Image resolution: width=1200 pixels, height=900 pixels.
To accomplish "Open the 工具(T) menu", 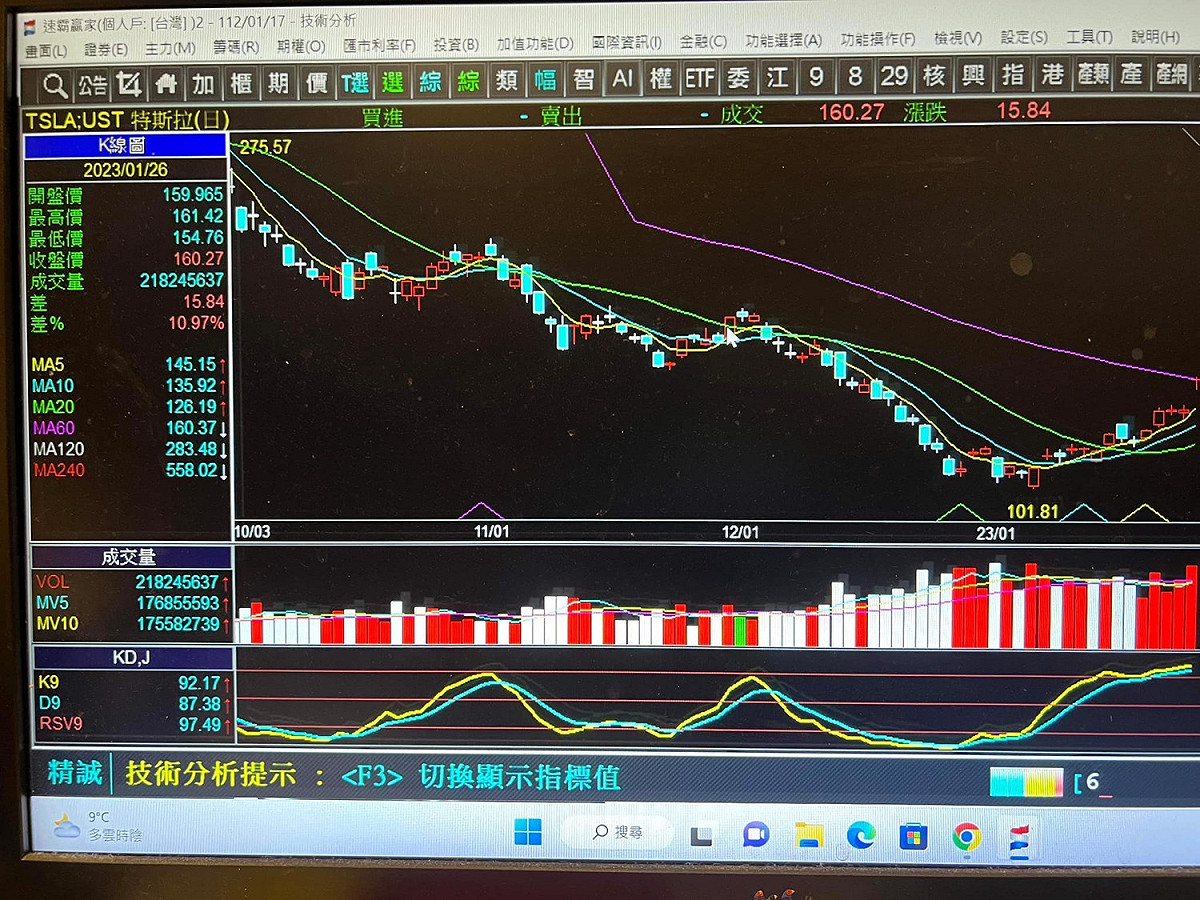I will 1089,36.
